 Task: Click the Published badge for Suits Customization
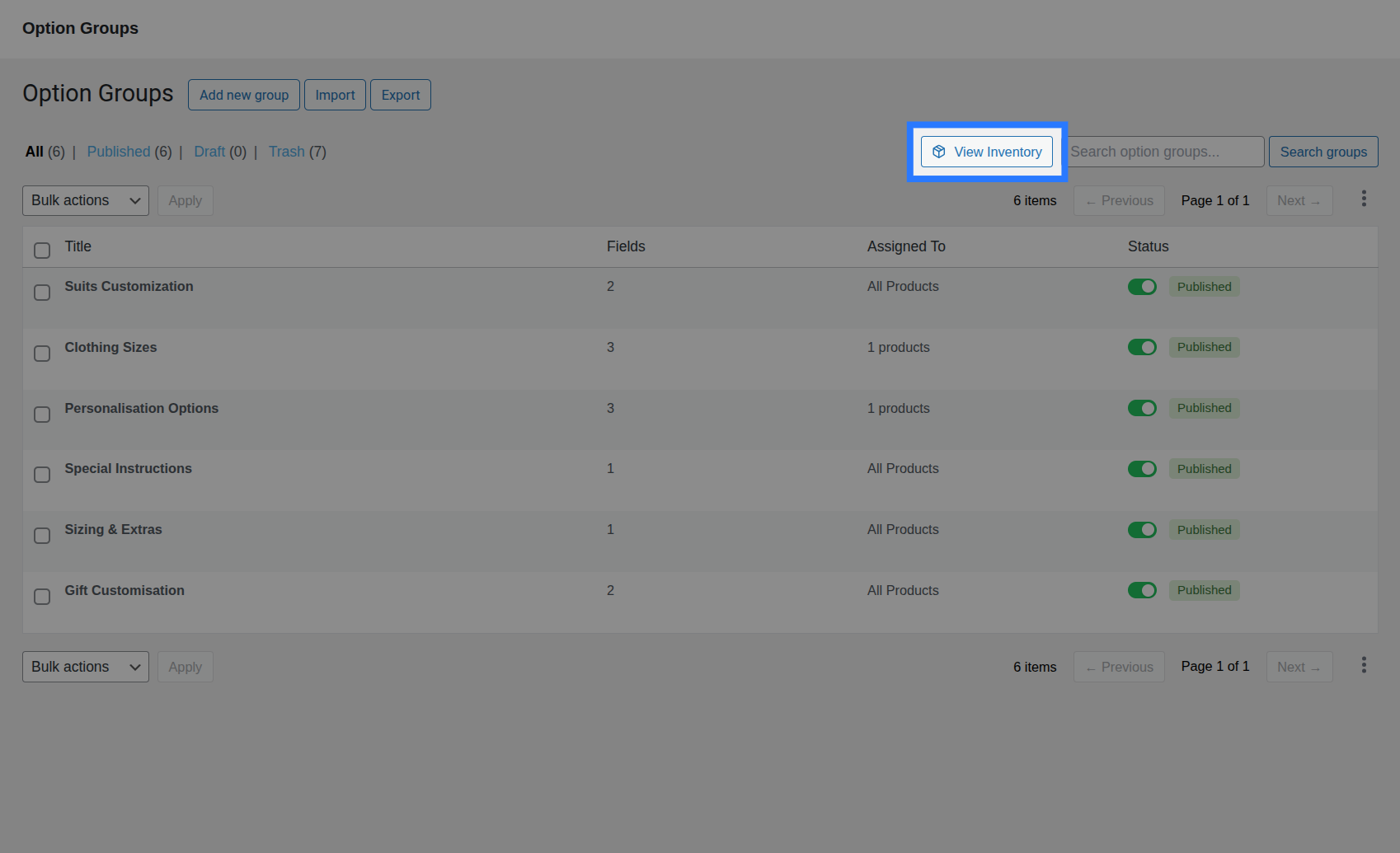point(1204,287)
